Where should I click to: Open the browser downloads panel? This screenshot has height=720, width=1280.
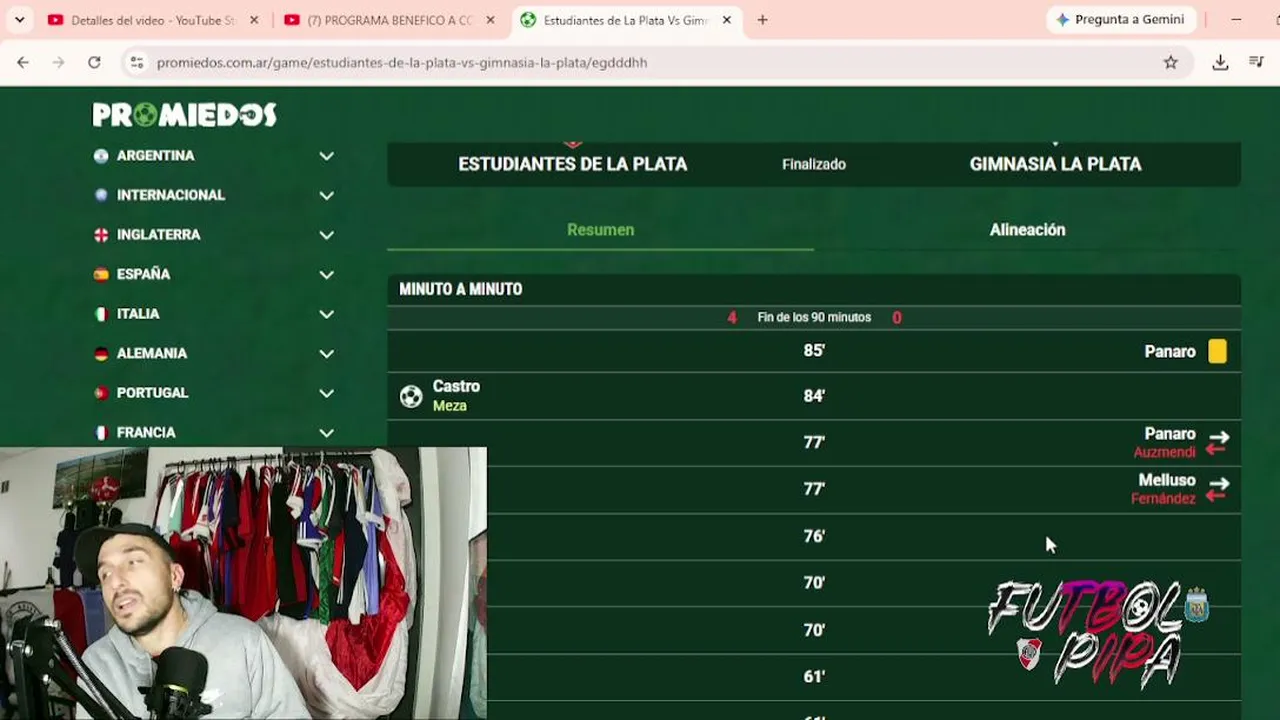click(1220, 62)
